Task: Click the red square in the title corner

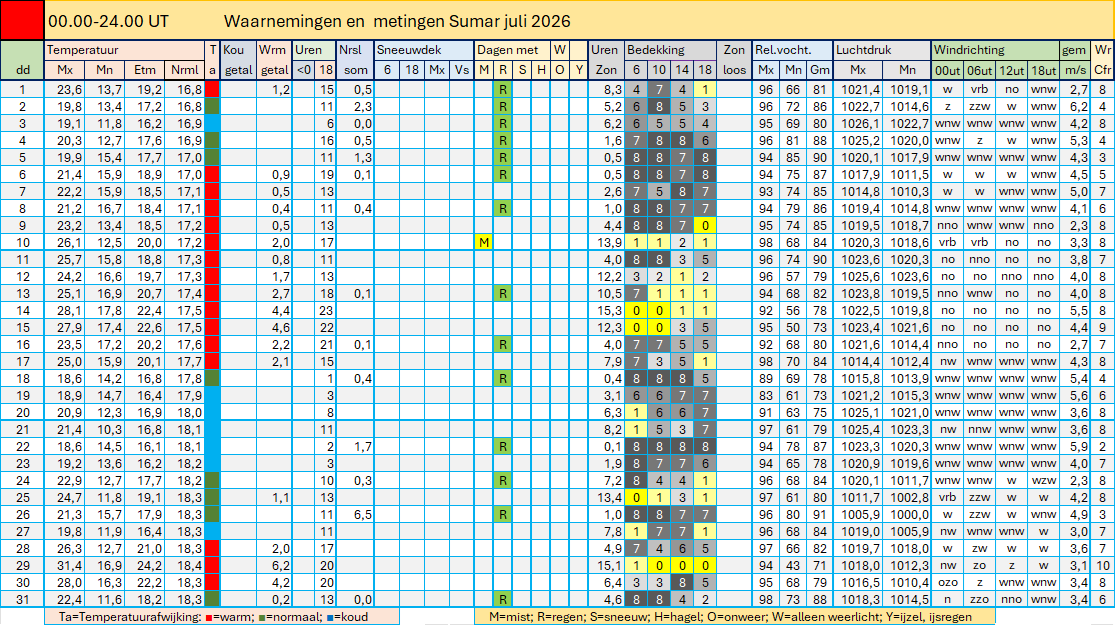Action: (22, 20)
